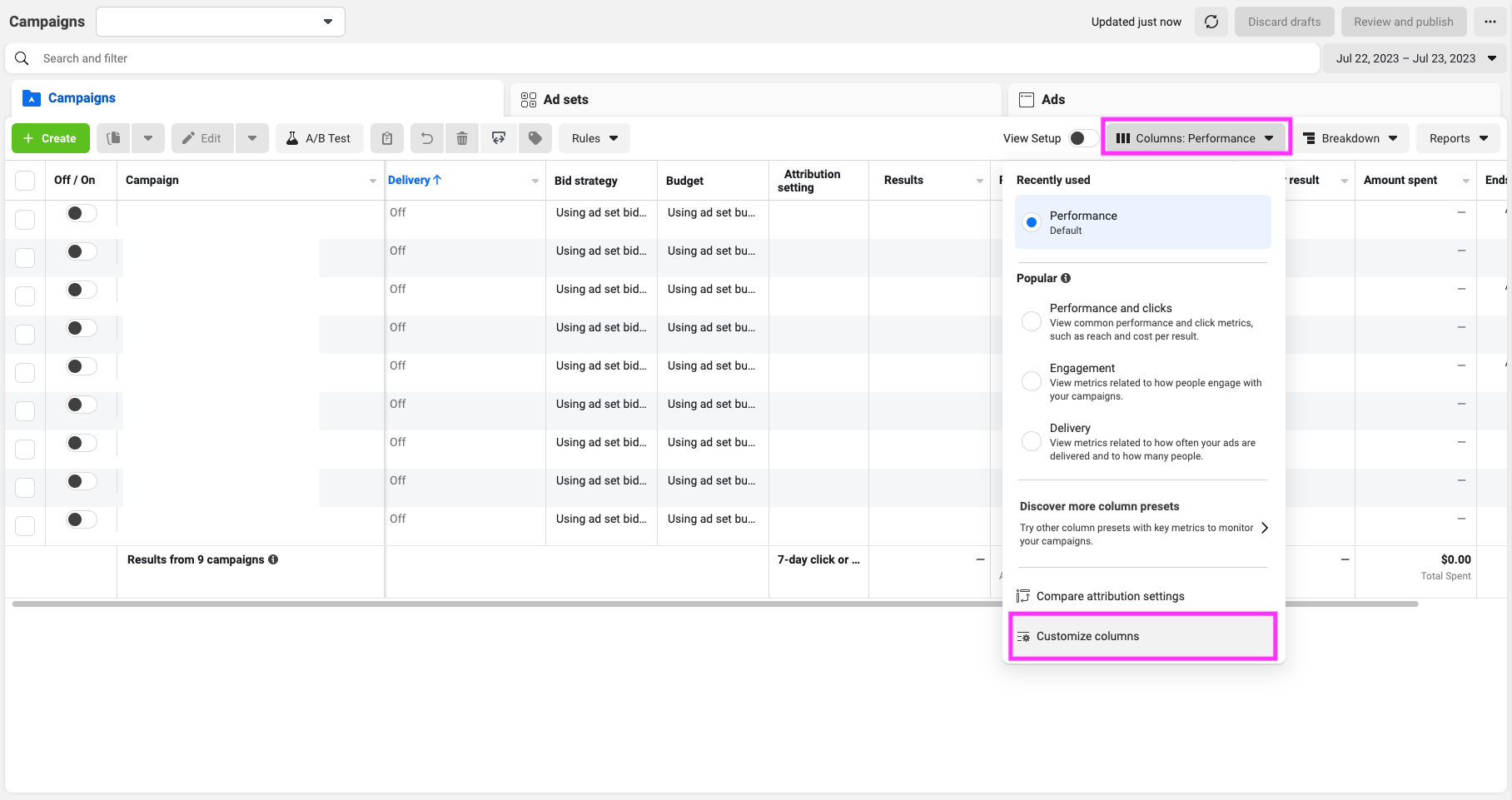Click the export share icon in toolbar
Image resolution: width=1512 pixels, height=800 pixels.
499,138
